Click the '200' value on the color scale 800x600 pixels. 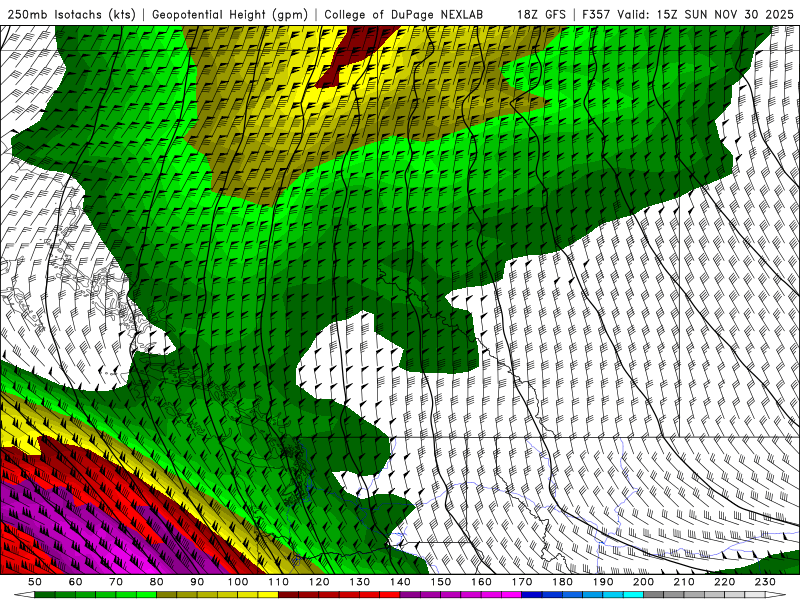point(643,582)
